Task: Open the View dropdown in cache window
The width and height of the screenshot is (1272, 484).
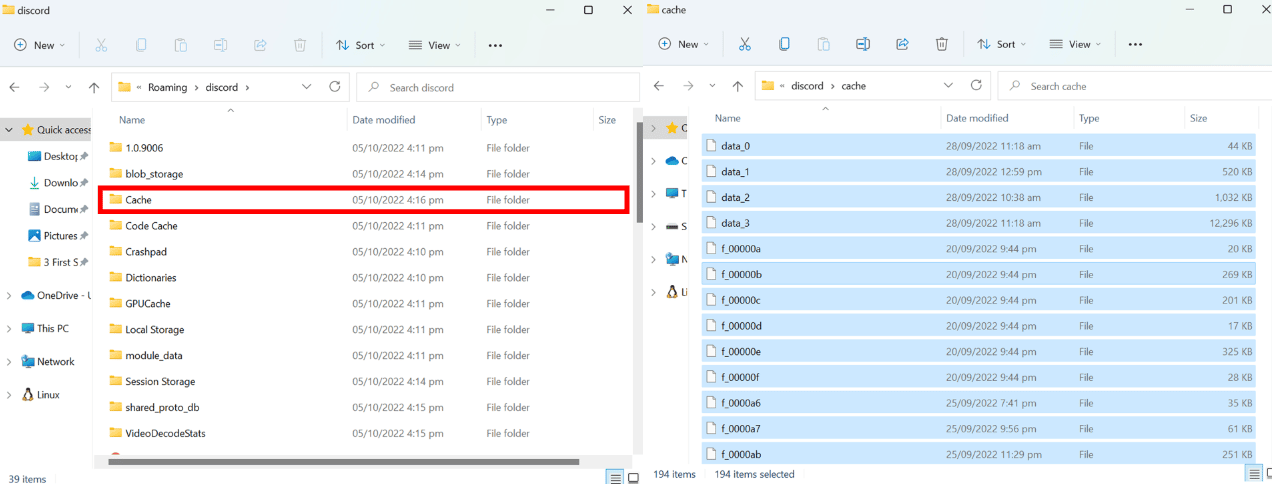Action: coord(1075,44)
